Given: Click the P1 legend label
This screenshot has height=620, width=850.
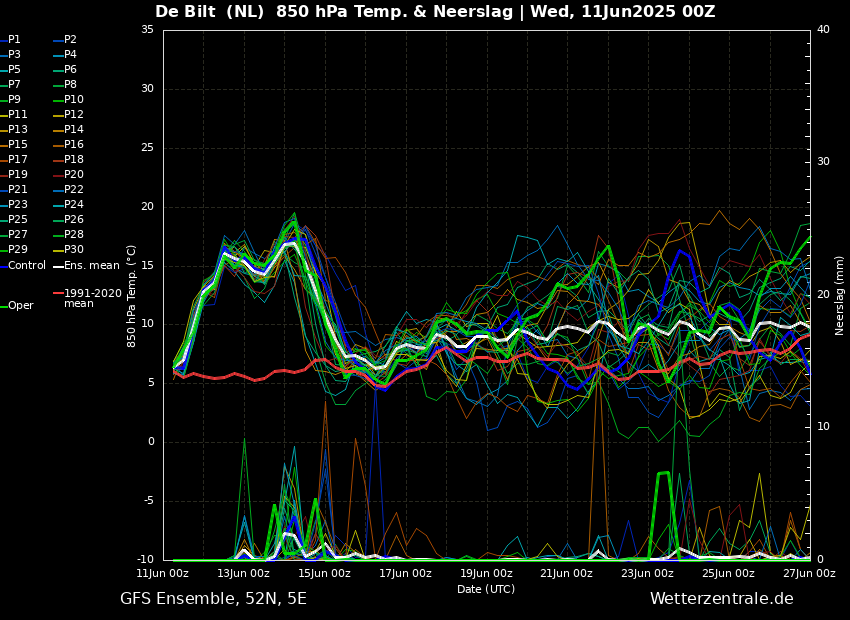Looking at the screenshot, I should coord(14,40).
